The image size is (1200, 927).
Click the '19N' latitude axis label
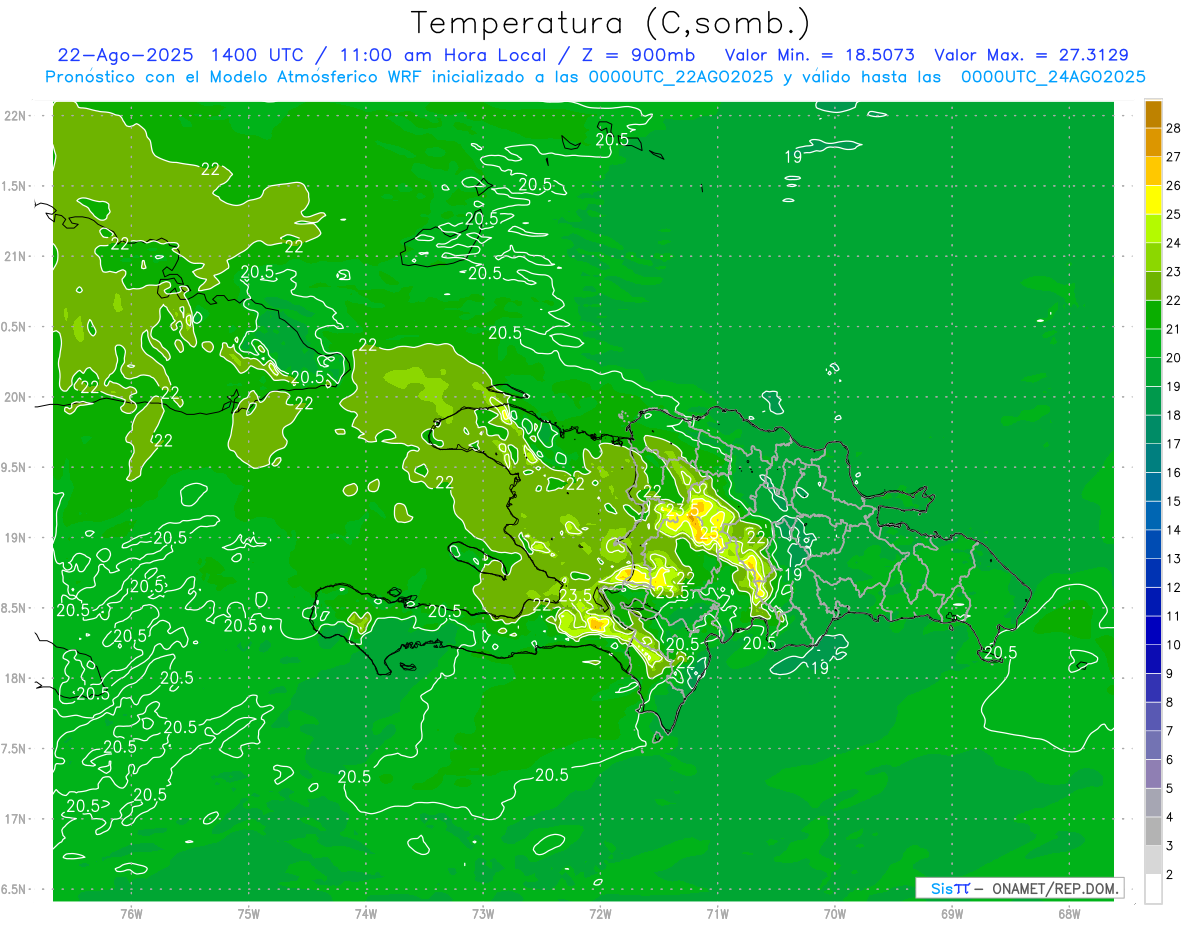pyautogui.click(x=17, y=538)
